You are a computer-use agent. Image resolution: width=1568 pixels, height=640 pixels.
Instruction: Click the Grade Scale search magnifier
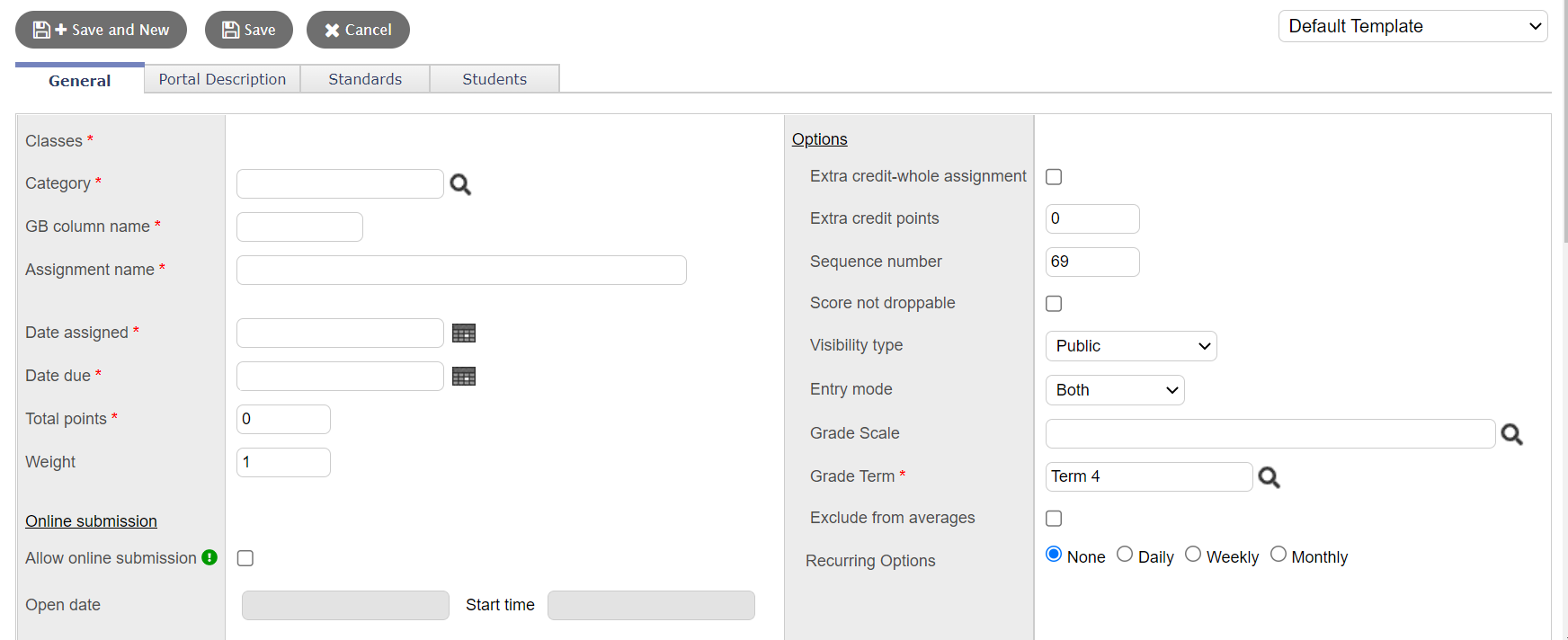[1511, 434]
